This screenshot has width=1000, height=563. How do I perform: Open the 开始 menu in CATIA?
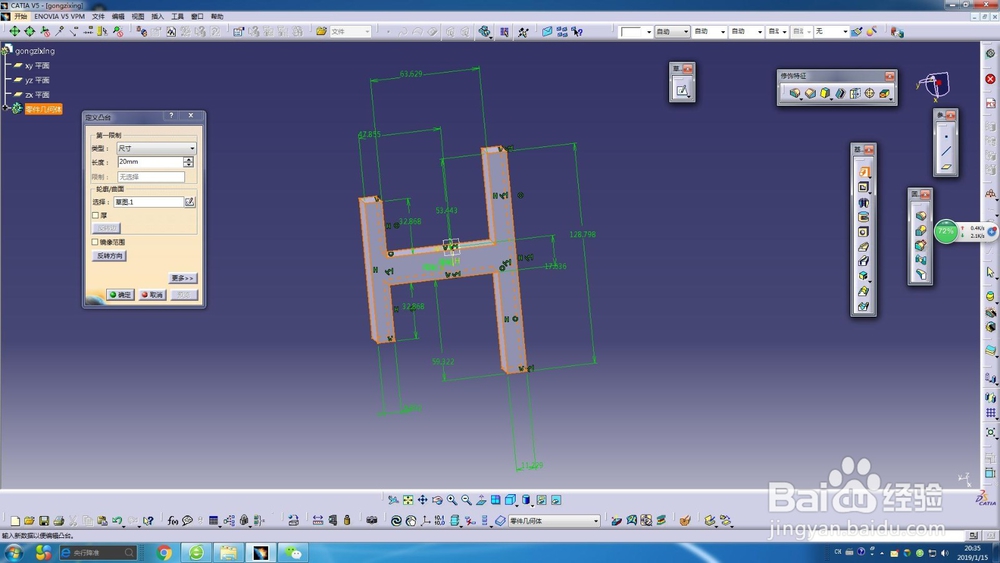pyautogui.click(x=21, y=16)
